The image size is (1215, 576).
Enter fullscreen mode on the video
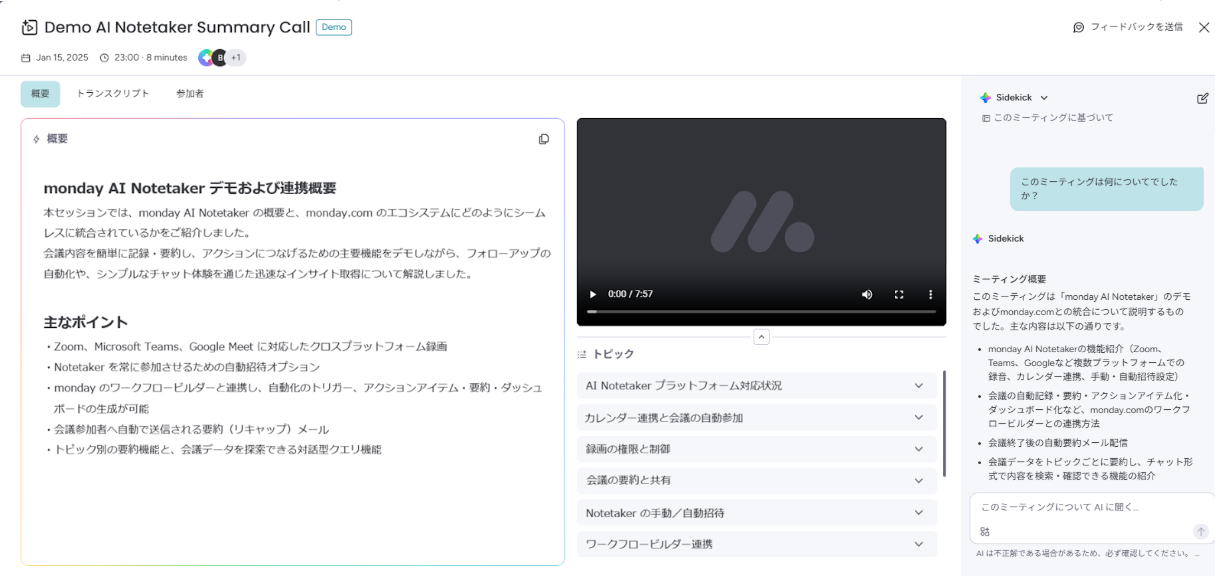click(899, 294)
